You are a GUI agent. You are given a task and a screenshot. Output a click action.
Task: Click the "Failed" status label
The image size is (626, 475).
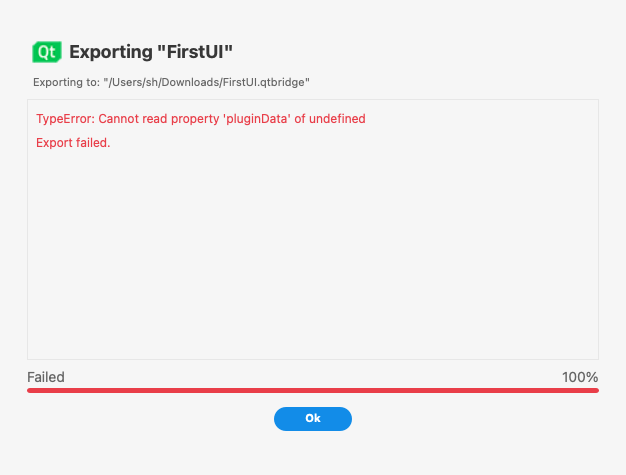(46, 377)
